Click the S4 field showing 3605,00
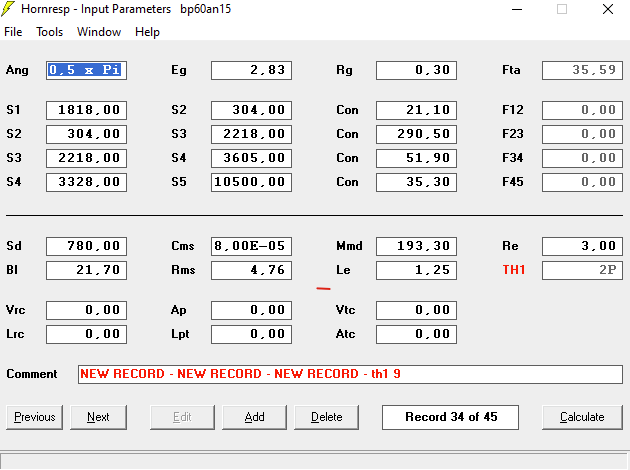 pyautogui.click(x=252, y=158)
